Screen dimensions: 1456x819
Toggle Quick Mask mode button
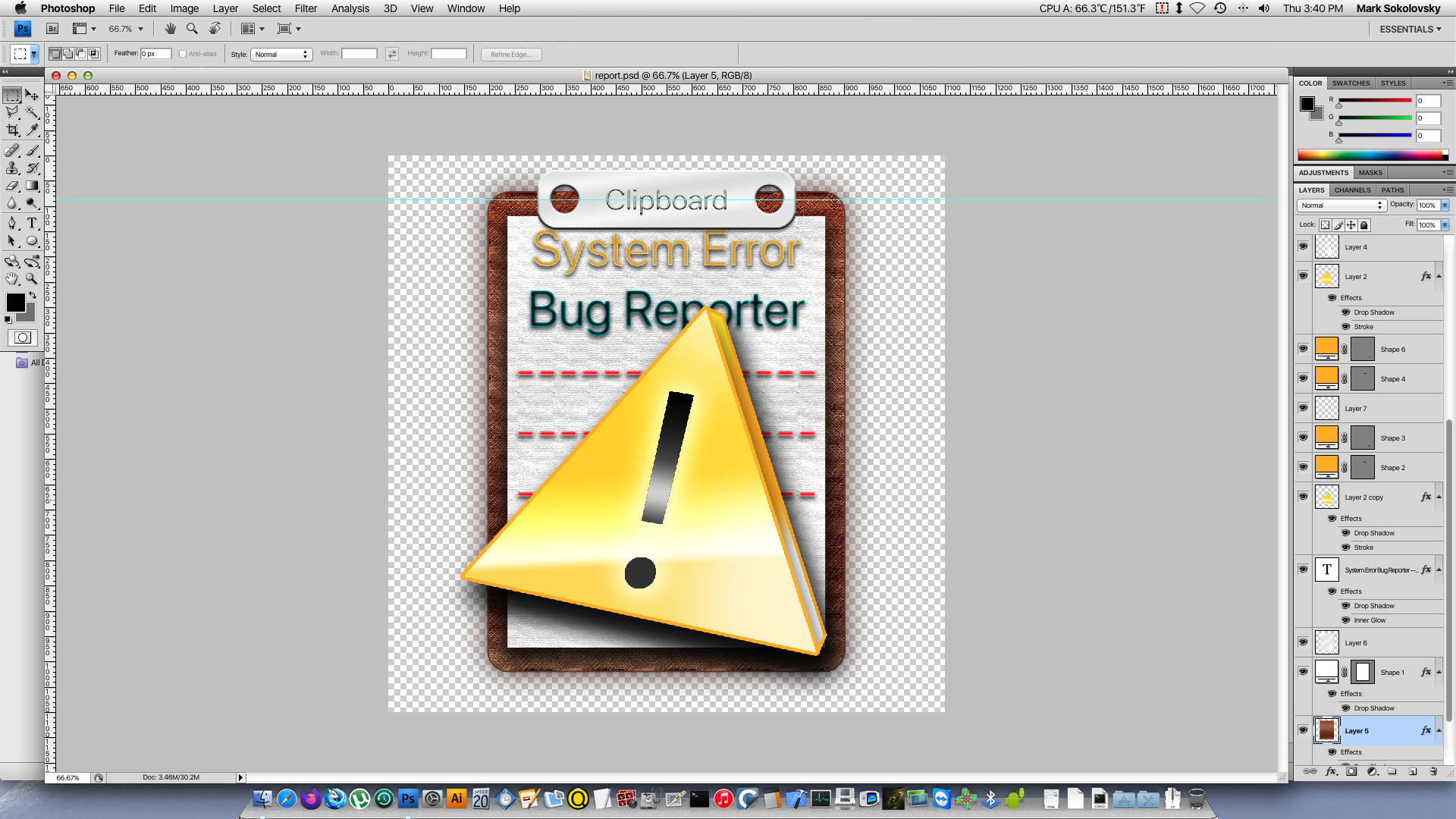[x=23, y=337]
